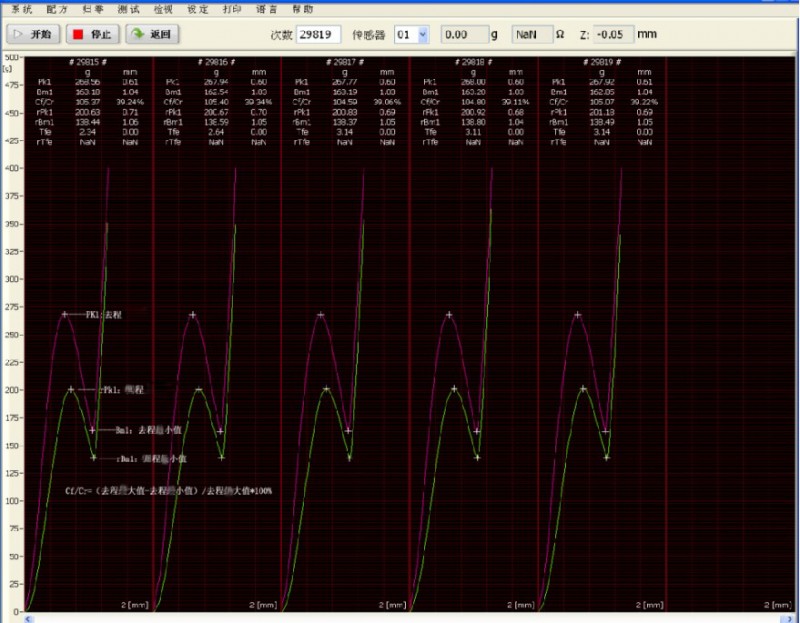Viewport: 800px width, 623px height.
Task: Click the Cf/Cr value 39.24%
Action: [x=130, y=102]
